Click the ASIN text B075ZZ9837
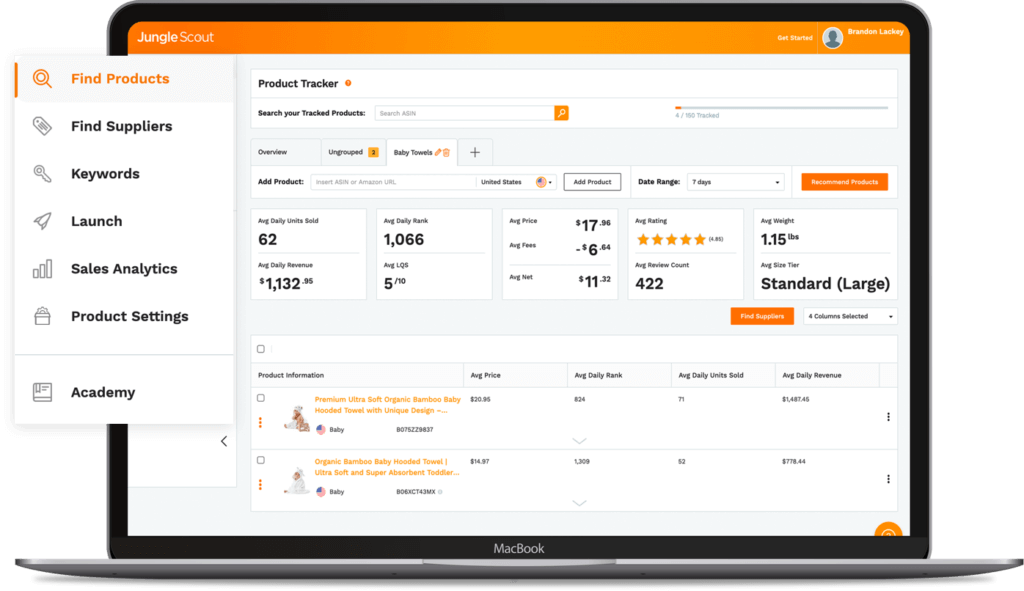Screen dimensions: 1024x591 click(415, 430)
